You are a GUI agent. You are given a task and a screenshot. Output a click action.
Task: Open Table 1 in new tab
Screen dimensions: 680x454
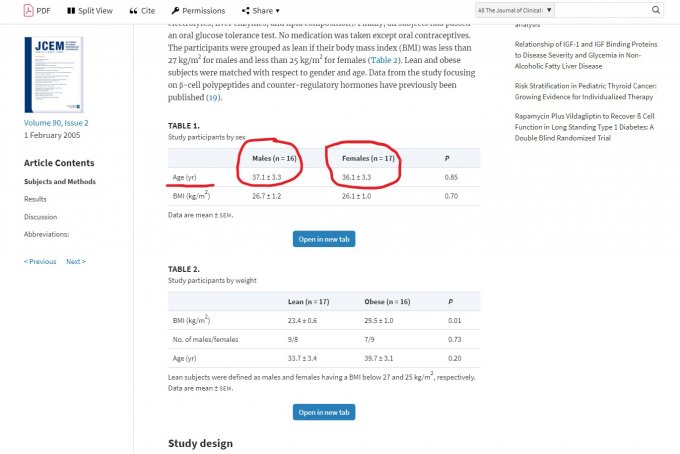point(324,239)
